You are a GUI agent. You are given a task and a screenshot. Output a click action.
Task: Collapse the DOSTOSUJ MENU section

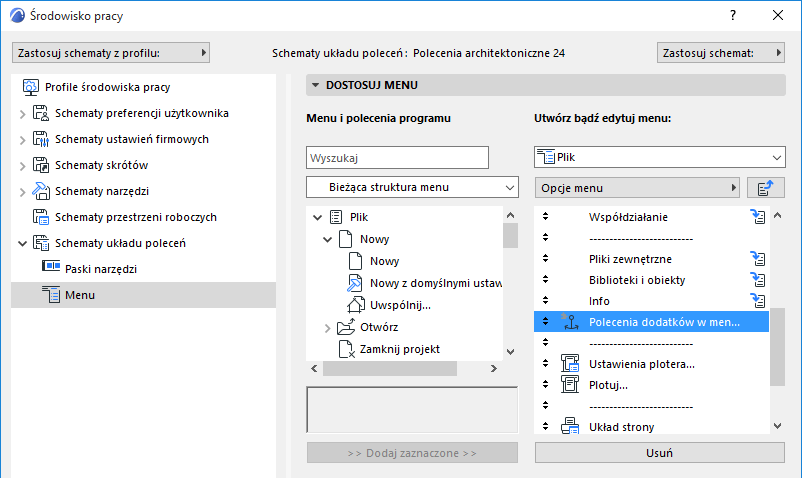click(314, 86)
